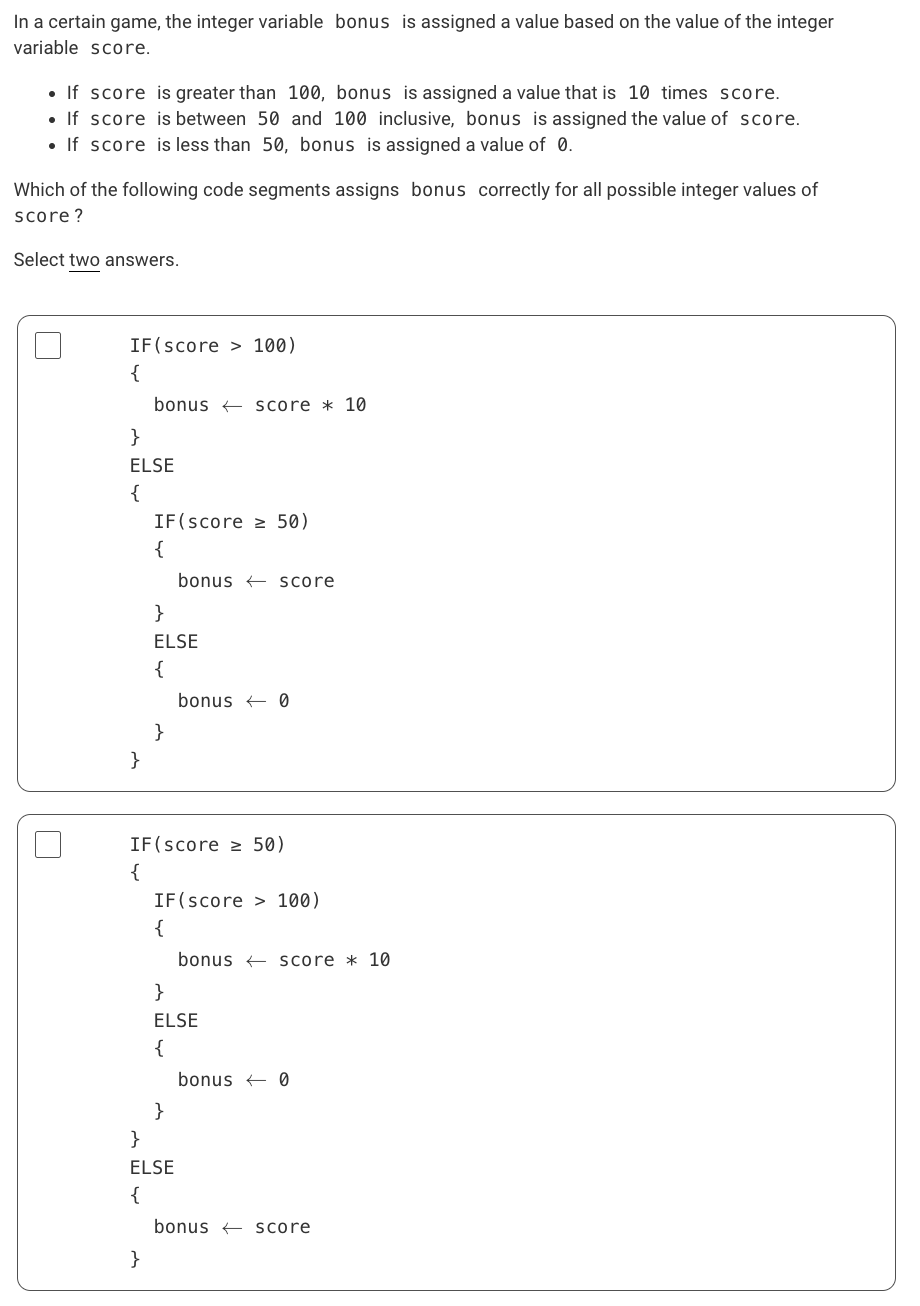920x1306 pixels.
Task: Select the second answer card beginning IF(score ≥ 50)
Action: (456, 1052)
